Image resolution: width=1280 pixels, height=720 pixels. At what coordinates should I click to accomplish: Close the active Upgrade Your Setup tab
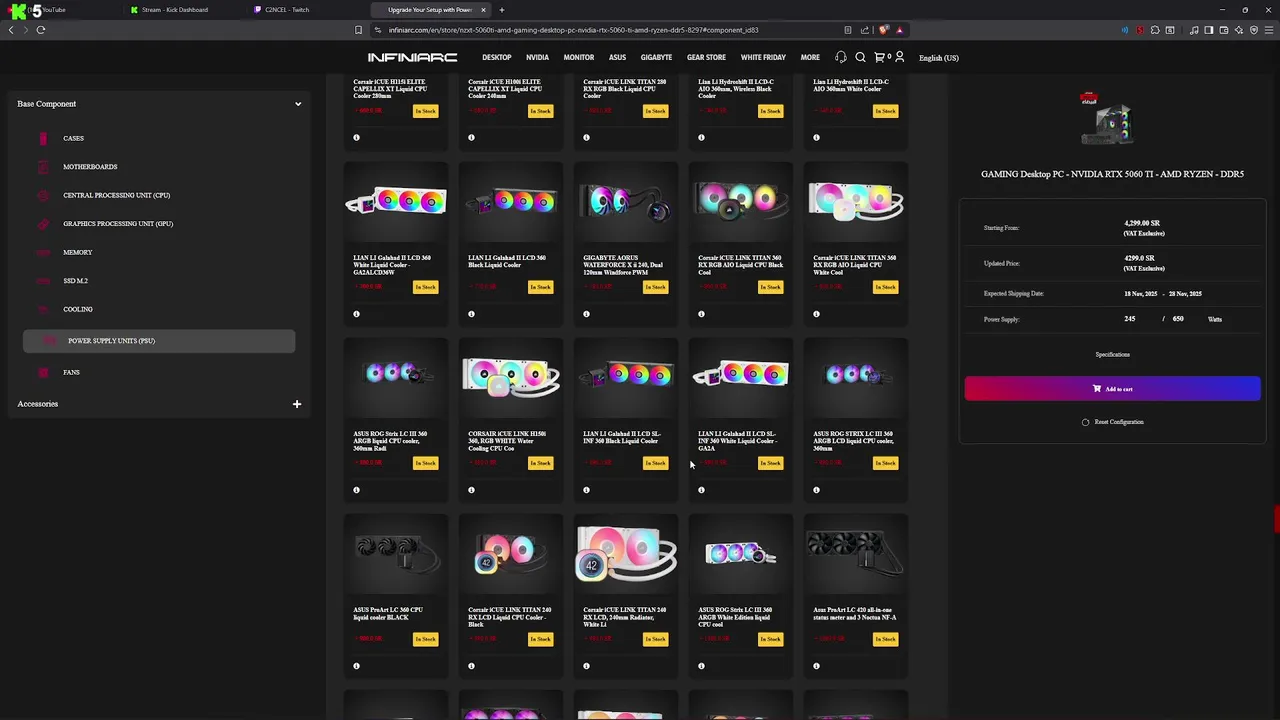click(x=483, y=10)
